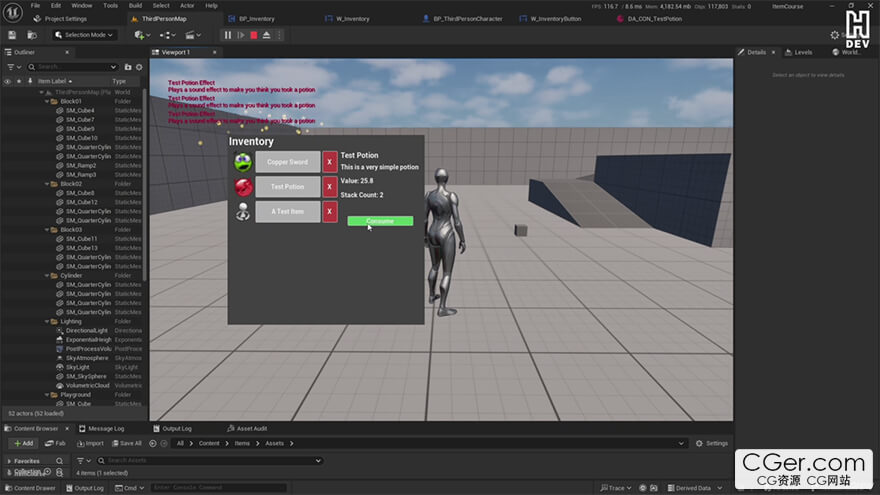Open Content Browser Settings

tap(712, 443)
